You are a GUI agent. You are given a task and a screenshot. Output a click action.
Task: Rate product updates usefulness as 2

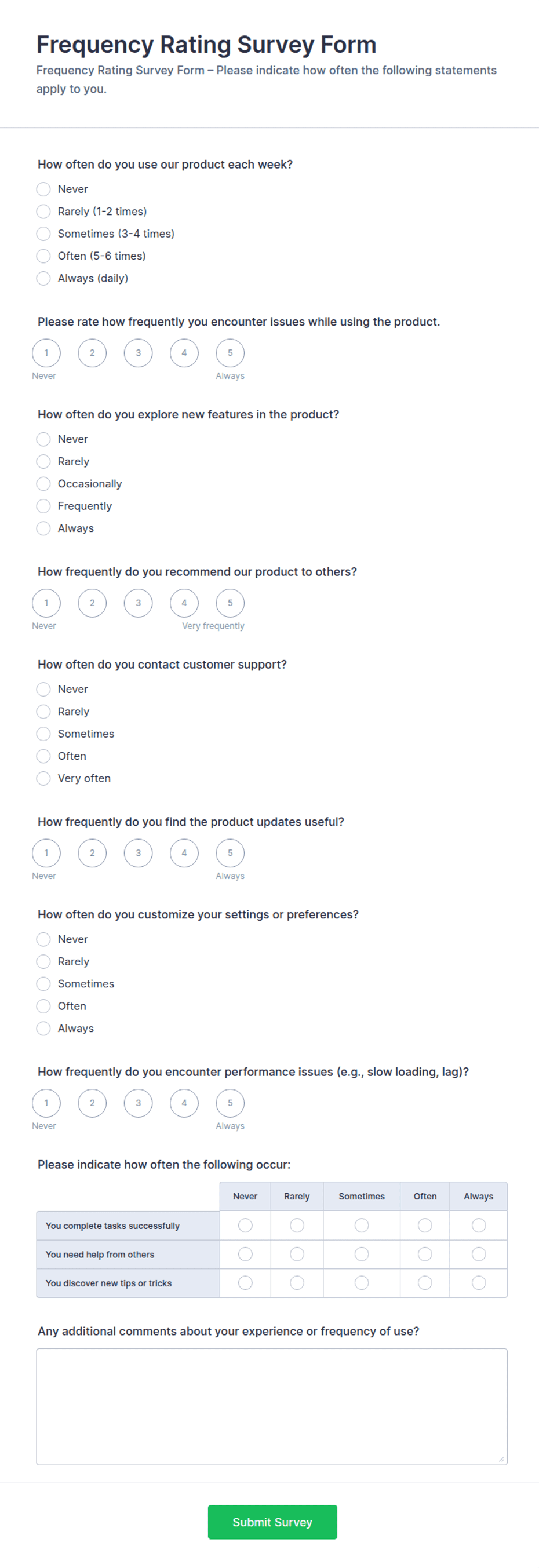92,854
